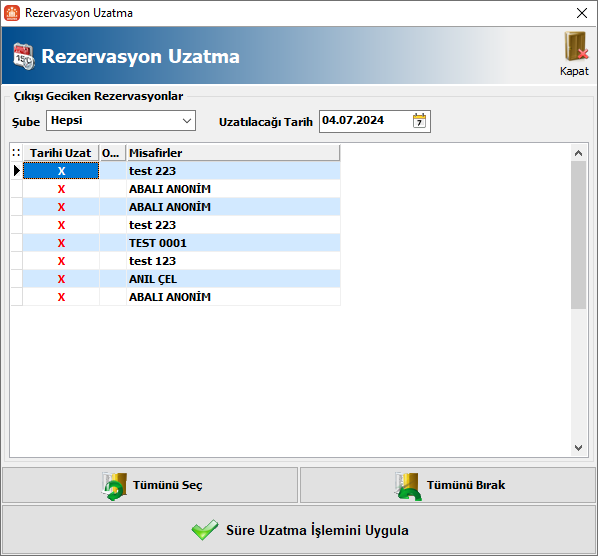This screenshot has width=598, height=556.
Task: Click the Tümünü Seç door icon
Action: pyautogui.click(x=114, y=486)
